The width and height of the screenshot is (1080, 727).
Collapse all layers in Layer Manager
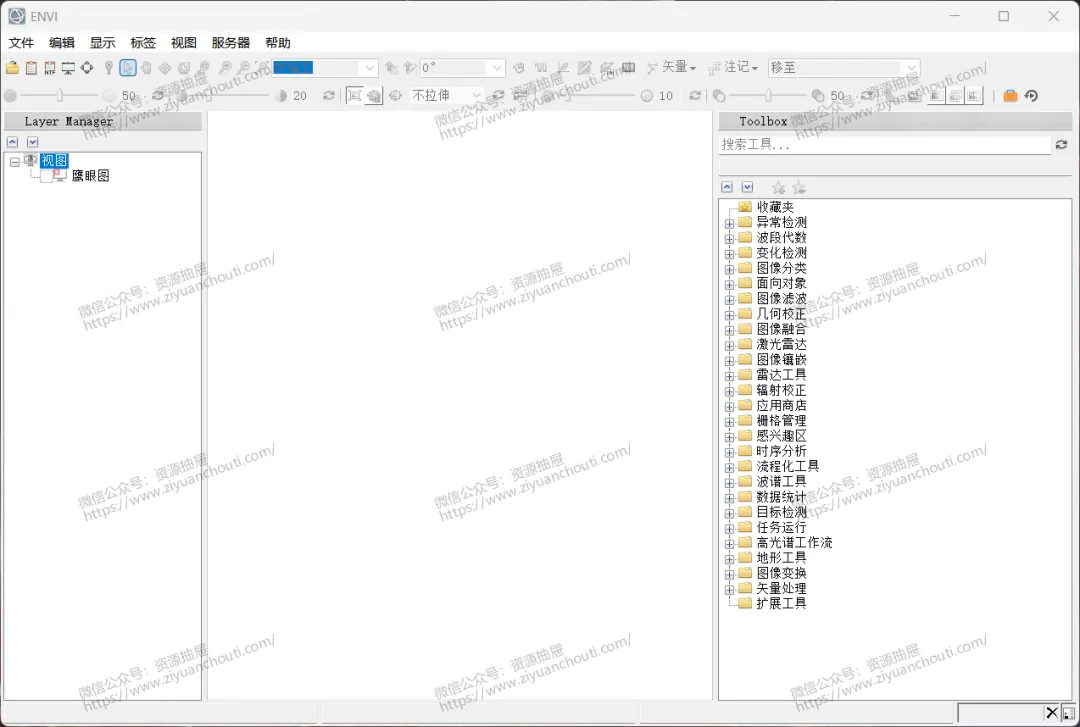[12, 142]
